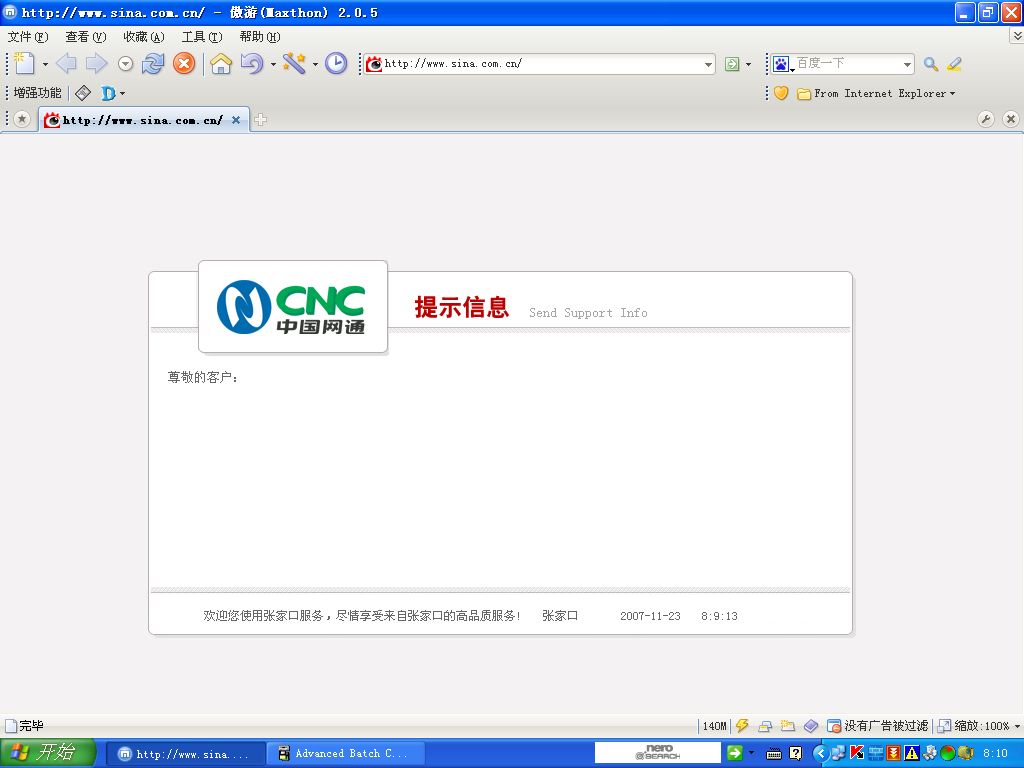Toggle ad filter 没有广告被过滤 status
1024x768 pixels.
[x=877, y=726]
